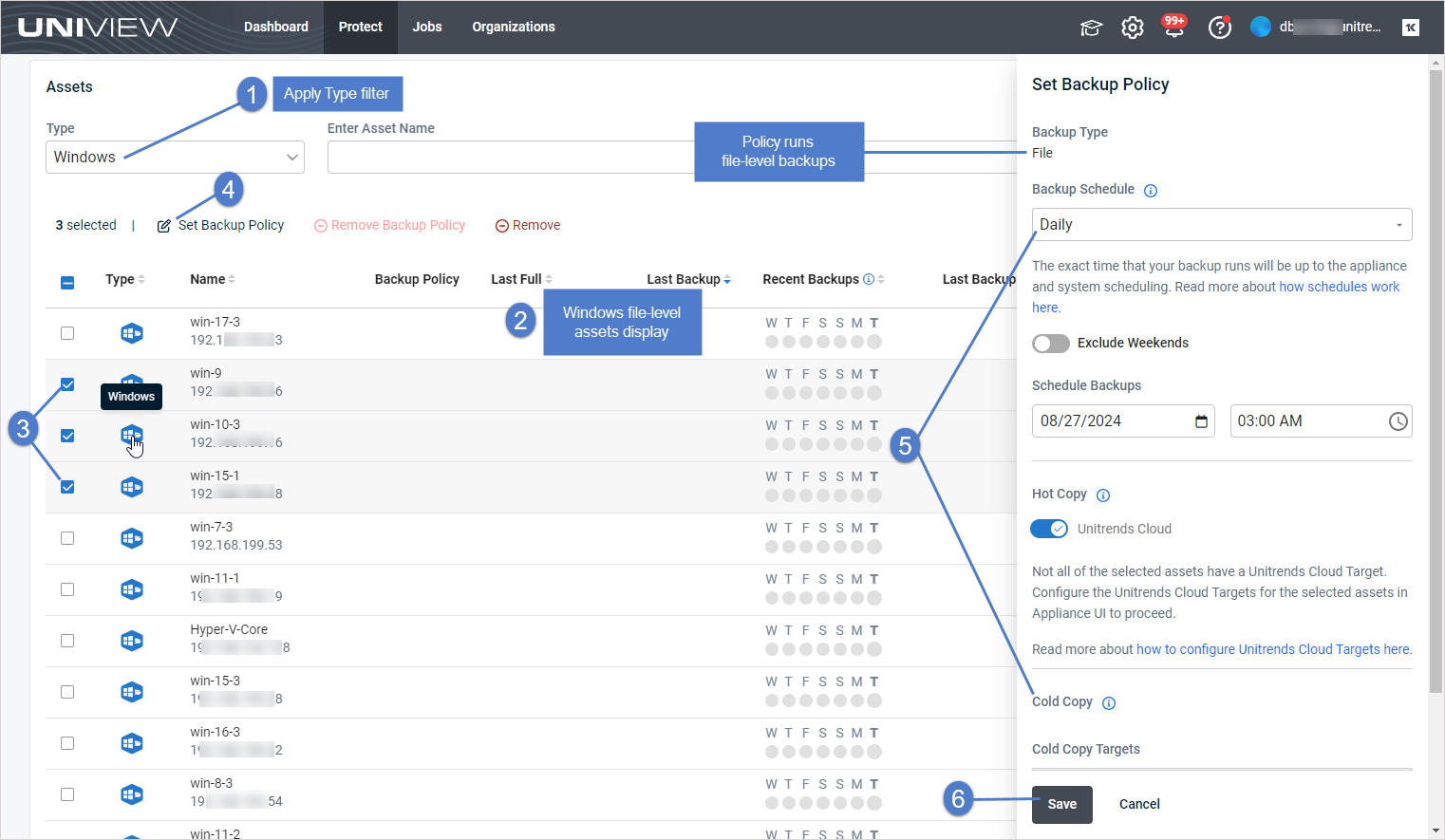This screenshot has height=840, width=1445.
Task: Open the Organizations tab
Action: (514, 27)
